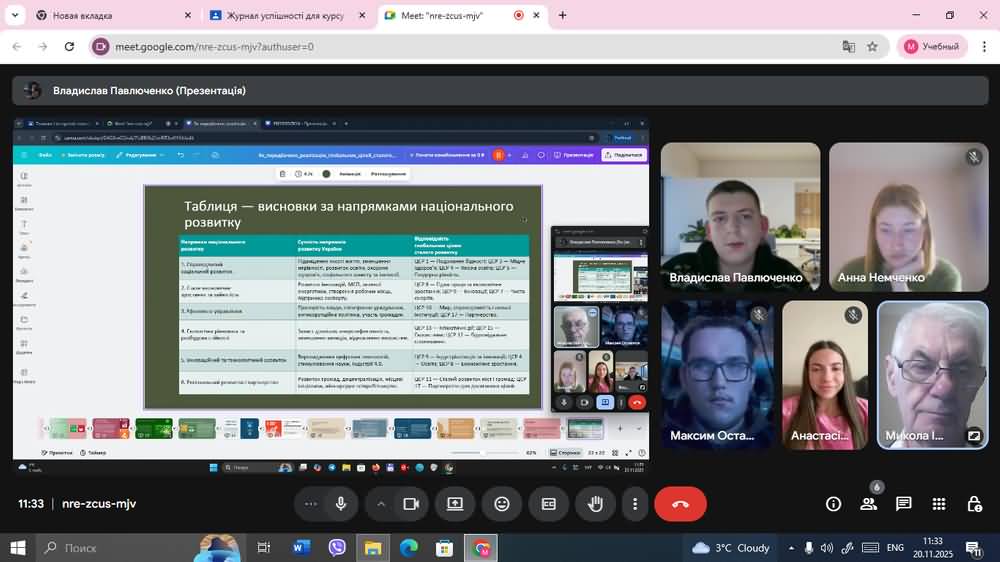Screen dimensions: 1000x562
Task: Click the share screen icon
Action: (x=455, y=504)
